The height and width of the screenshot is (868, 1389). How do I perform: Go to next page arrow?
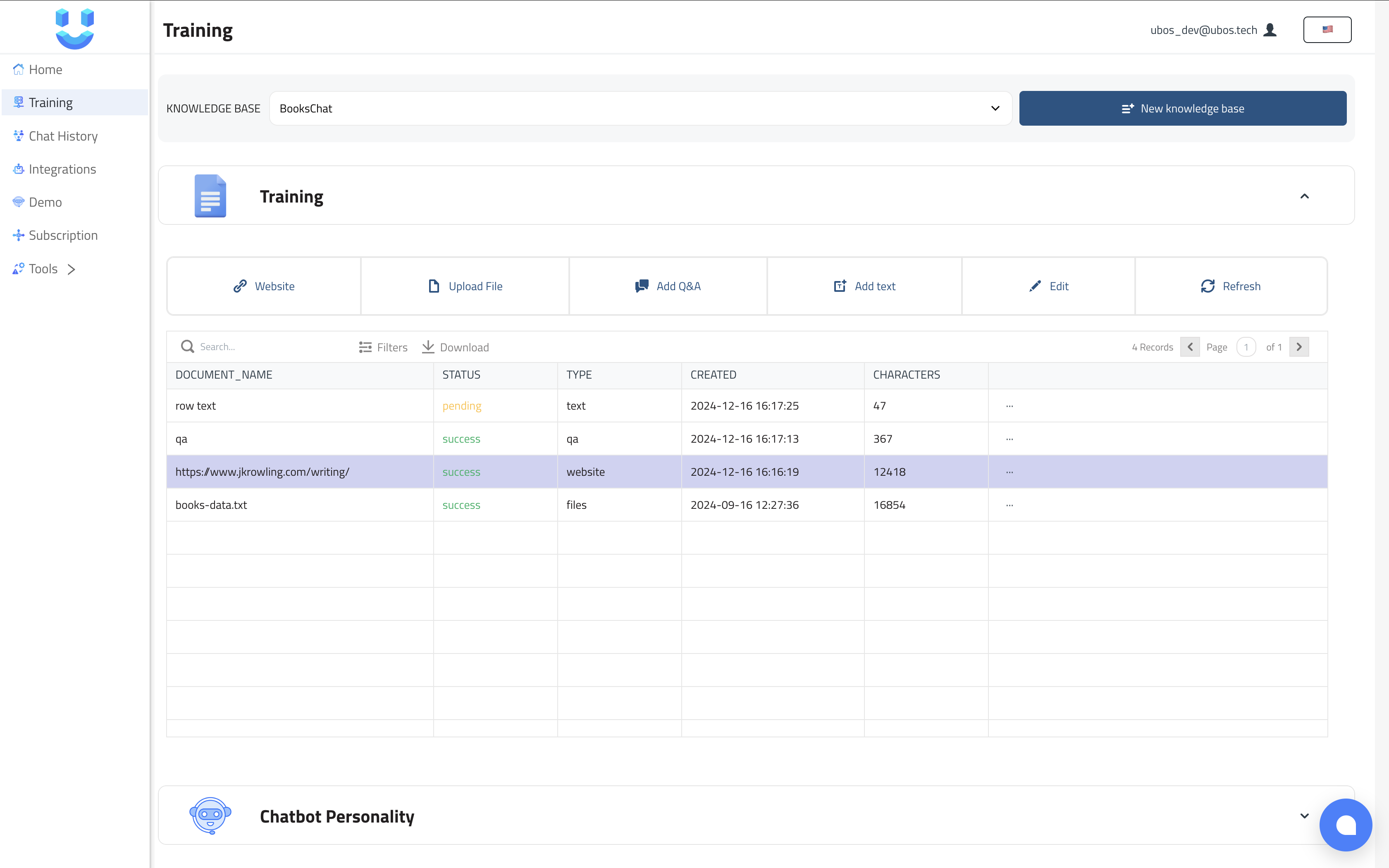pos(1299,347)
